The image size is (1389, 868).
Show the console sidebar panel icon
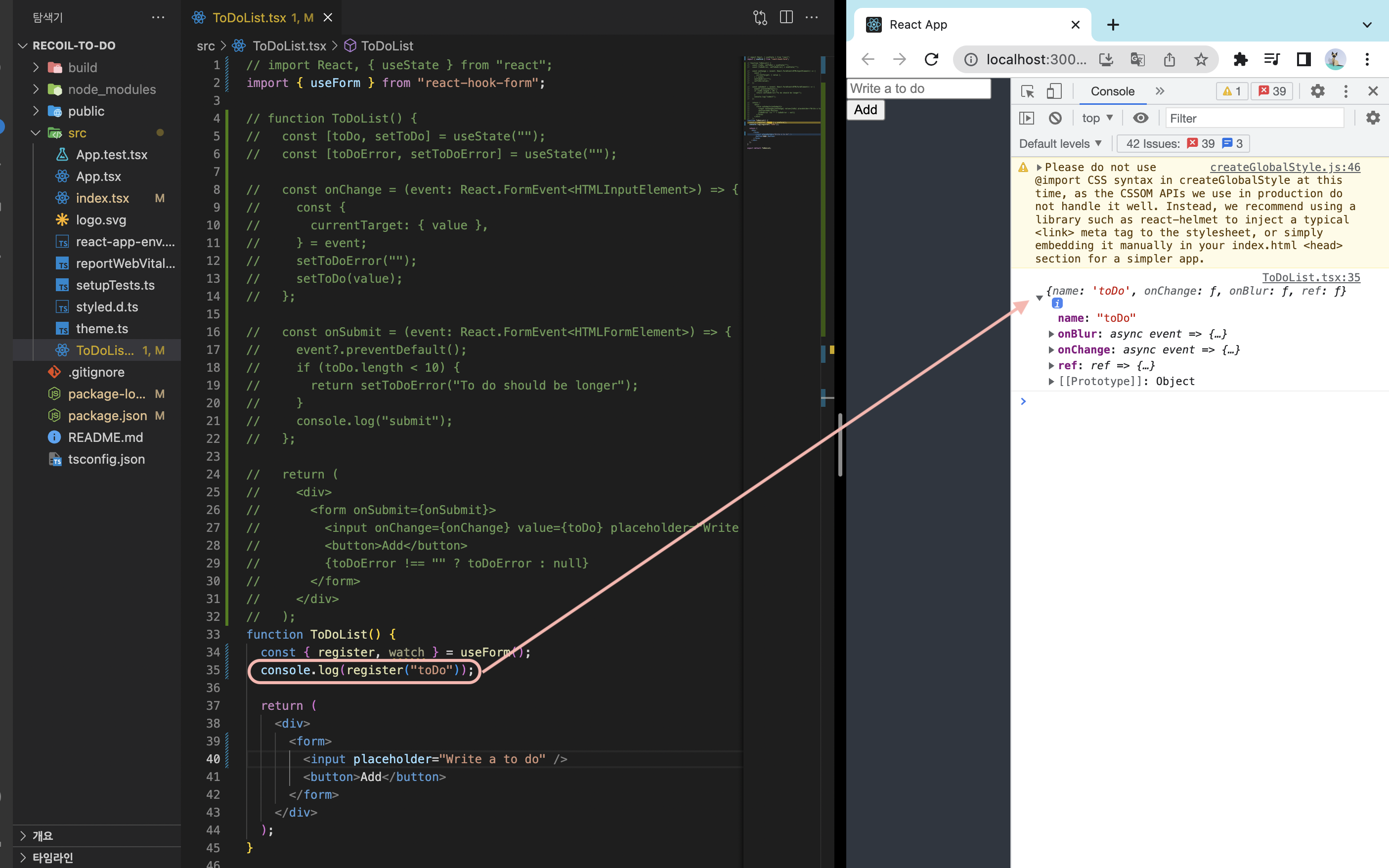point(1026,118)
